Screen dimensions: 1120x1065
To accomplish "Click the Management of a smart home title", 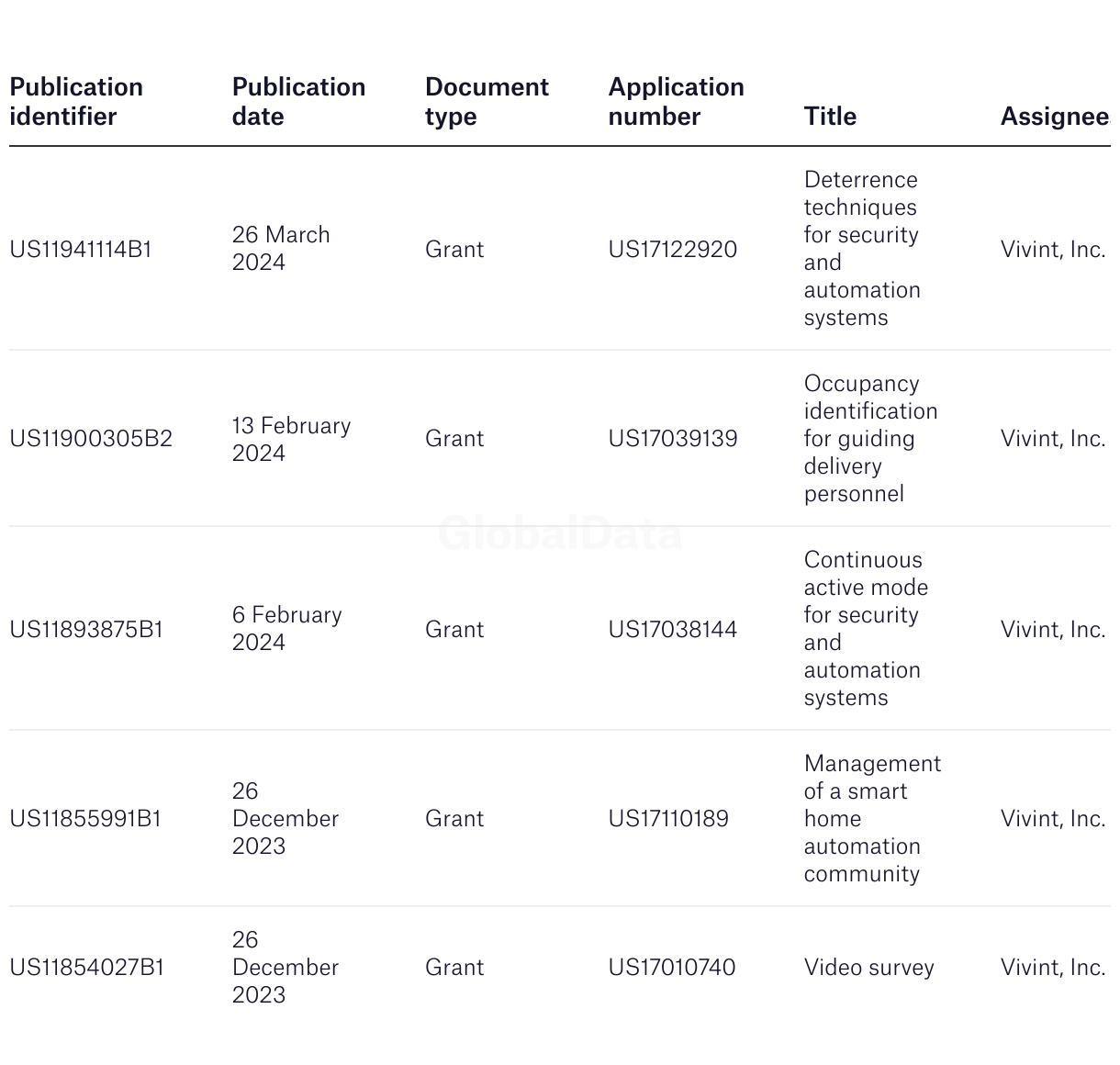I will tap(872, 818).
